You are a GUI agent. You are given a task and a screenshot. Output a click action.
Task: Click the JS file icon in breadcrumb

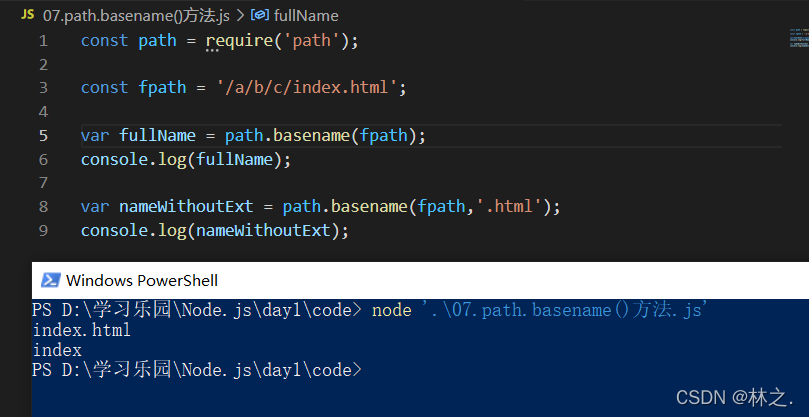[27, 15]
